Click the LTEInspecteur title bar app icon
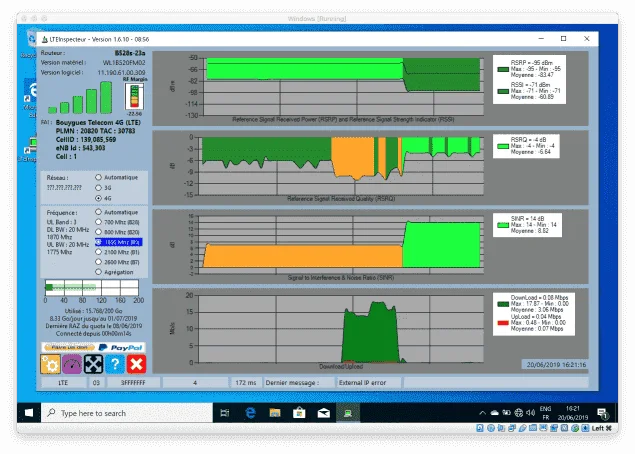635x454 pixels. pyautogui.click(x=45, y=39)
